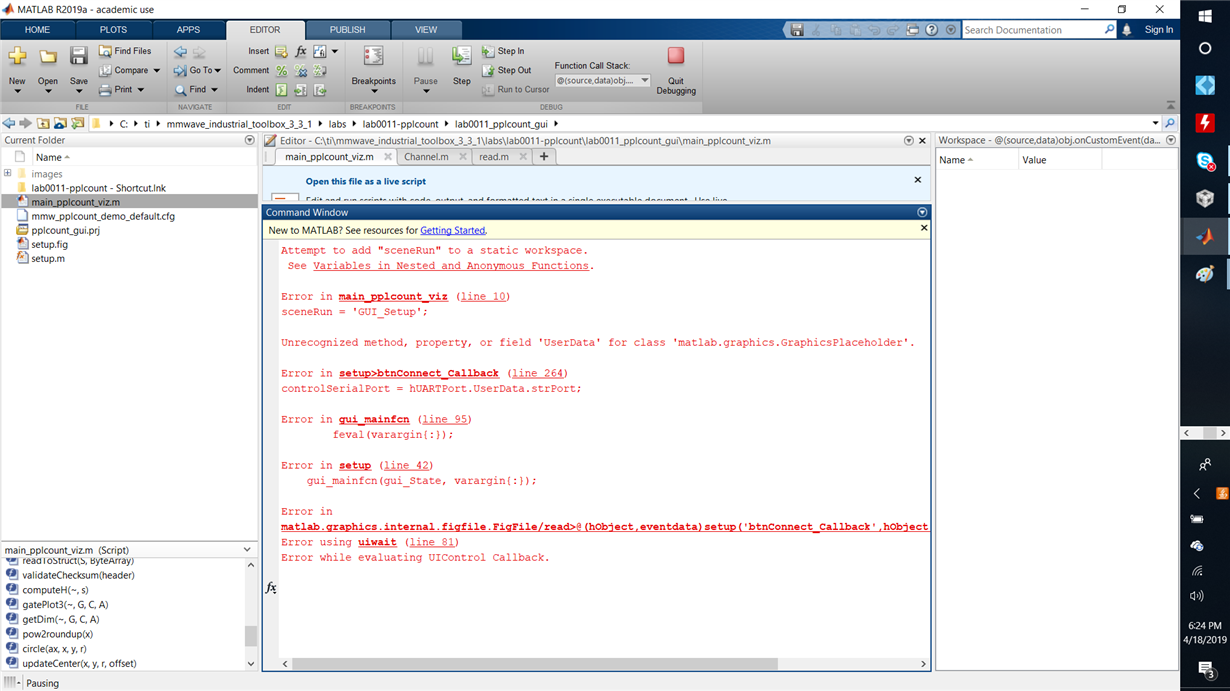Click the New file icon
This screenshot has height=691, width=1230.
pos(17,57)
